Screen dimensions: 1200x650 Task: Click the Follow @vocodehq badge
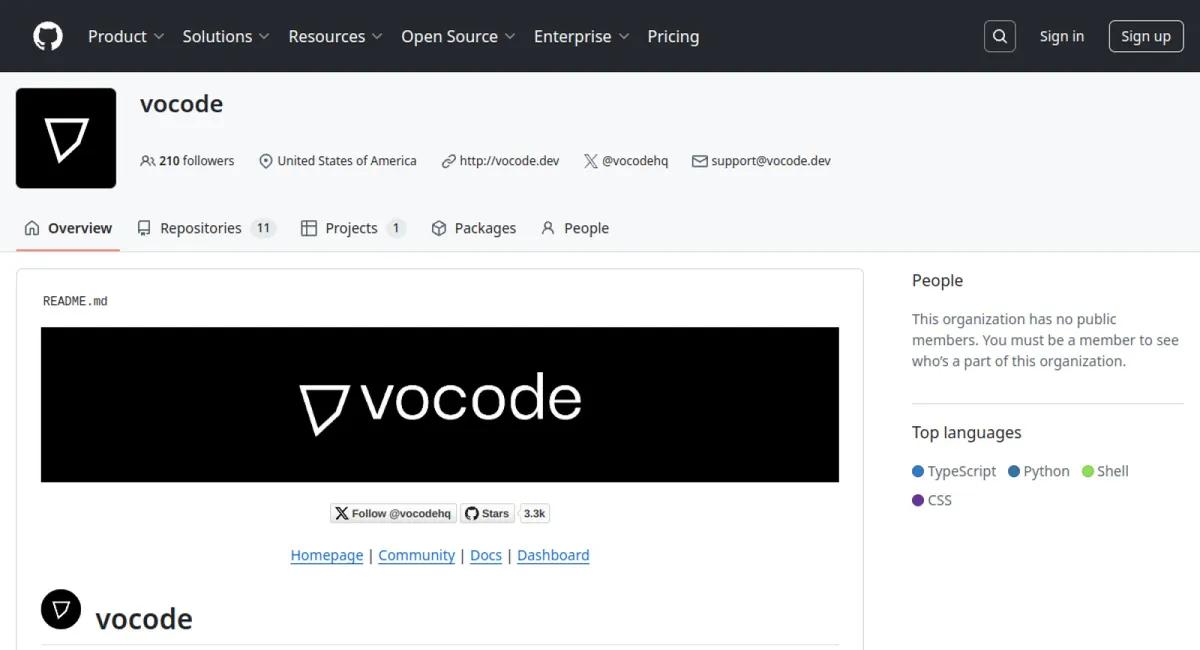[393, 513]
